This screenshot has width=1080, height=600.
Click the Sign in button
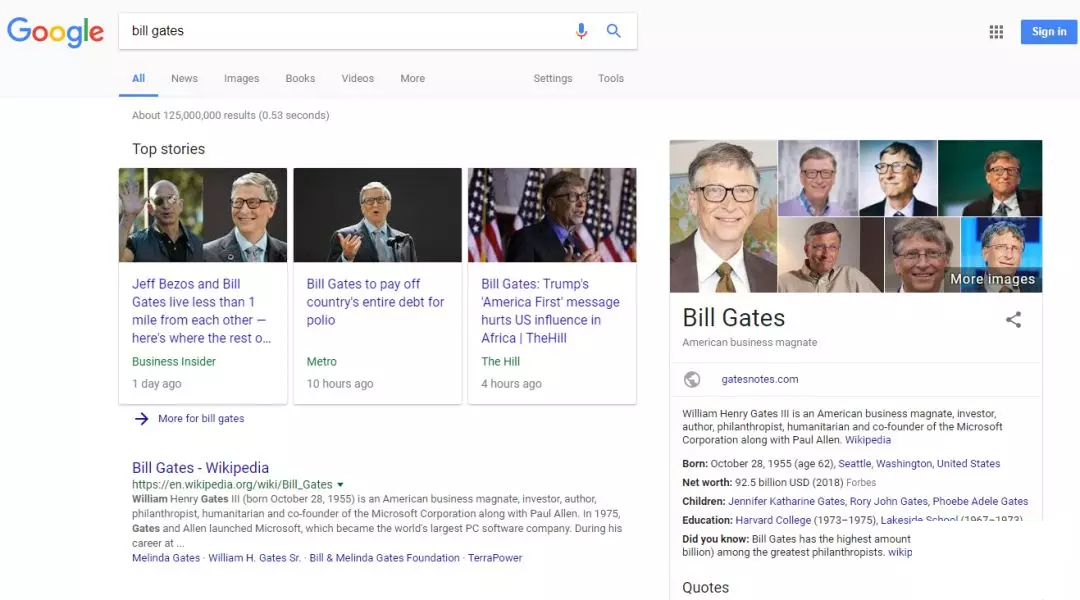(1048, 32)
